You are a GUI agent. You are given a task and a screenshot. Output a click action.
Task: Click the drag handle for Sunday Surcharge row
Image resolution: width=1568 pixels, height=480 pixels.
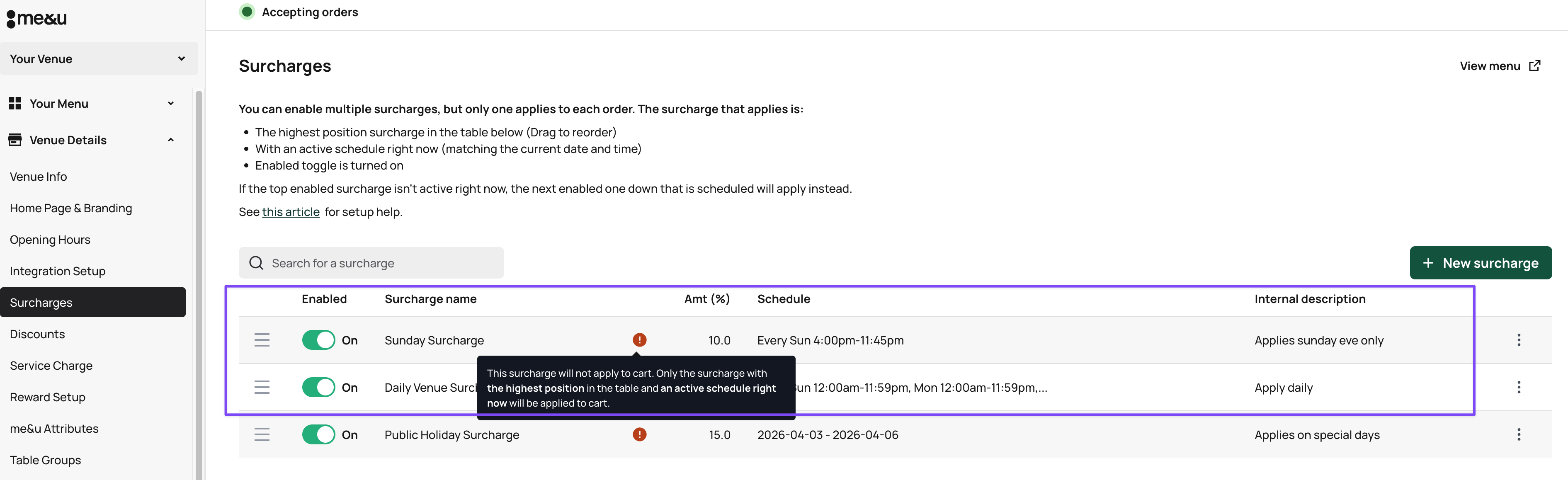click(x=262, y=340)
